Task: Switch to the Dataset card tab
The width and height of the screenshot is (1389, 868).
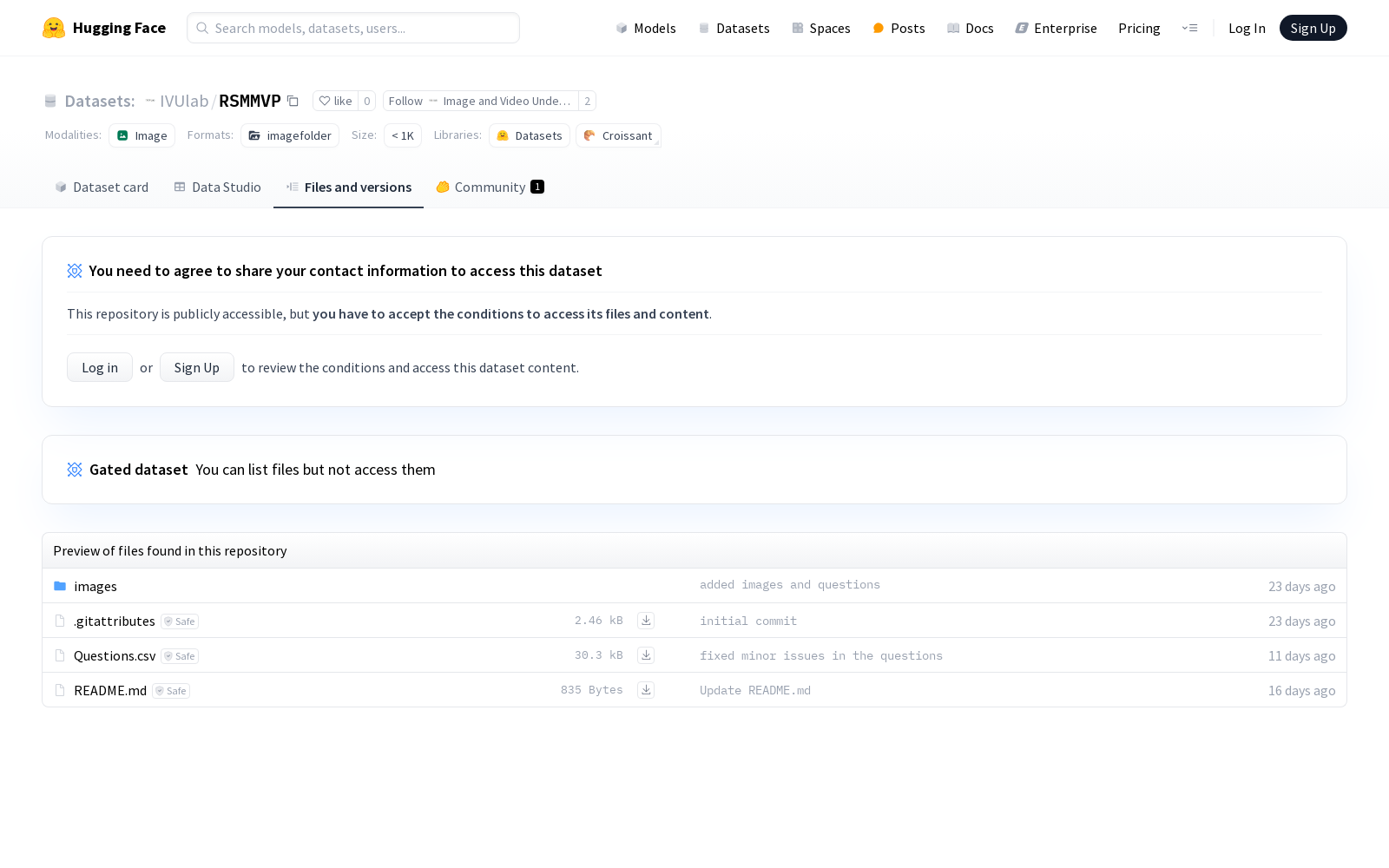Action: [x=102, y=187]
